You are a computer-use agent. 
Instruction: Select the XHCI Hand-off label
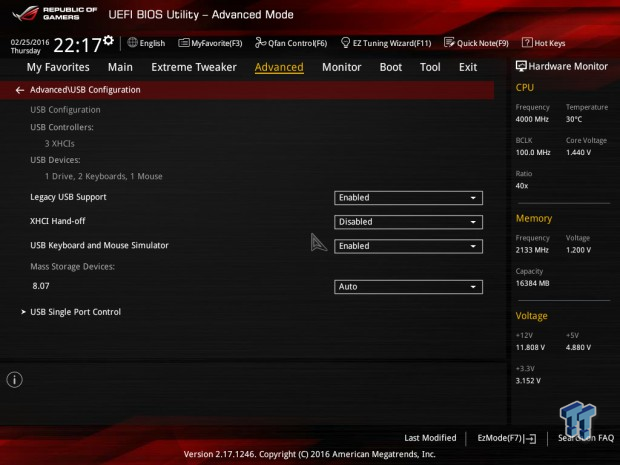(x=58, y=221)
